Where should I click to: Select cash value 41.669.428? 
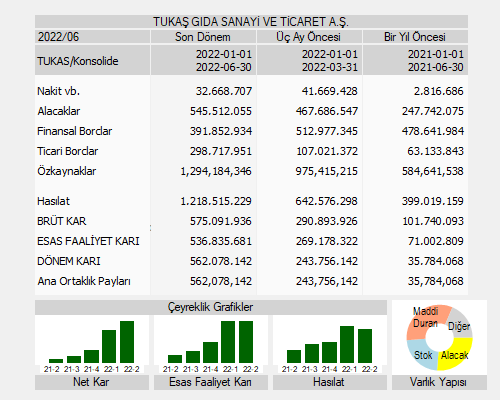(x=330, y=91)
